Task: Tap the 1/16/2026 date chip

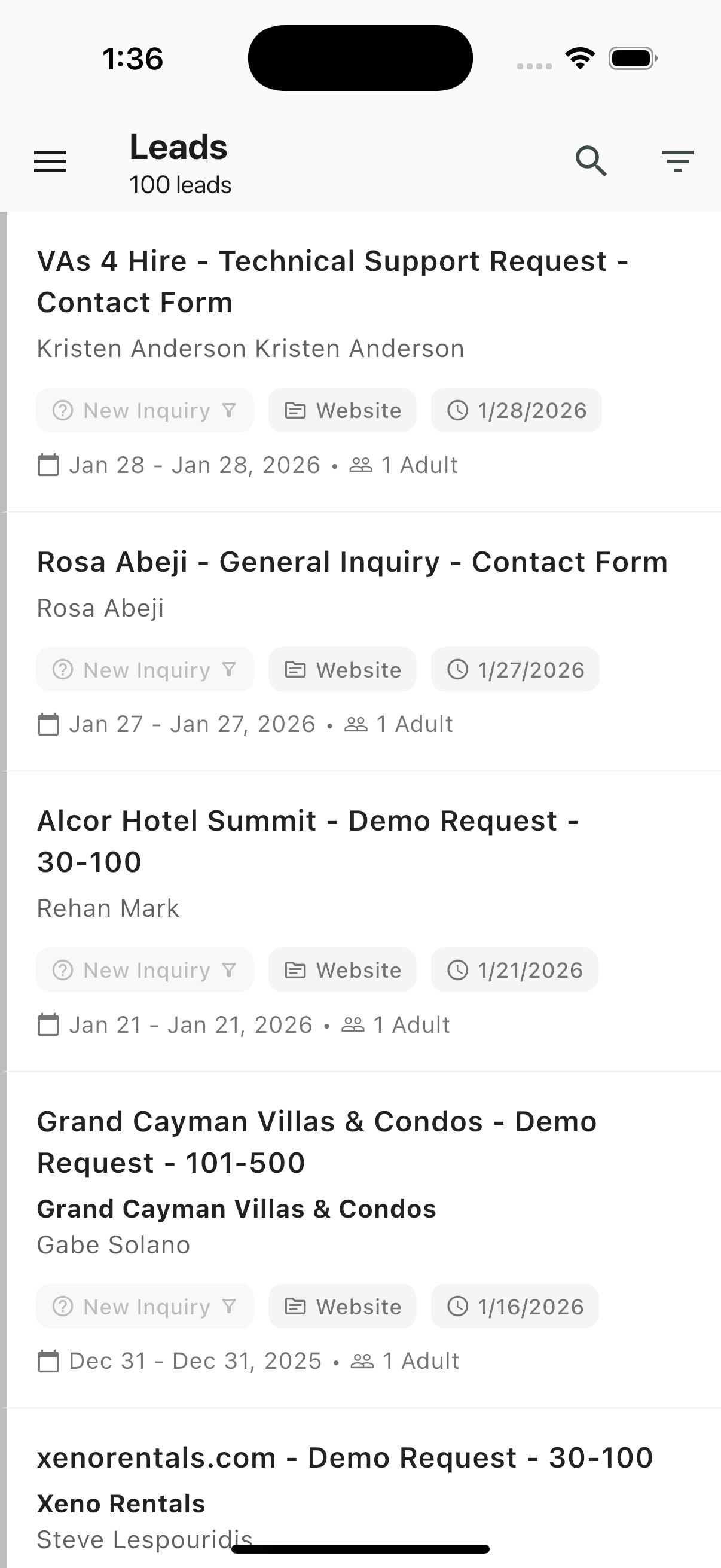Action: 514,1306
